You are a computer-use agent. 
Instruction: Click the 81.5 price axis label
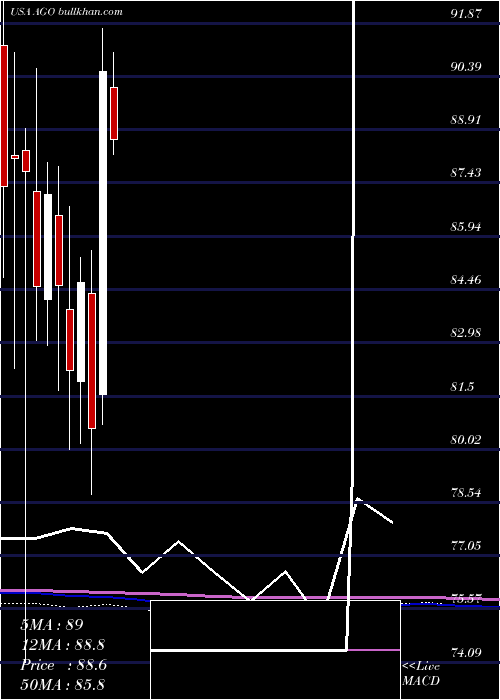pyautogui.click(x=462, y=386)
